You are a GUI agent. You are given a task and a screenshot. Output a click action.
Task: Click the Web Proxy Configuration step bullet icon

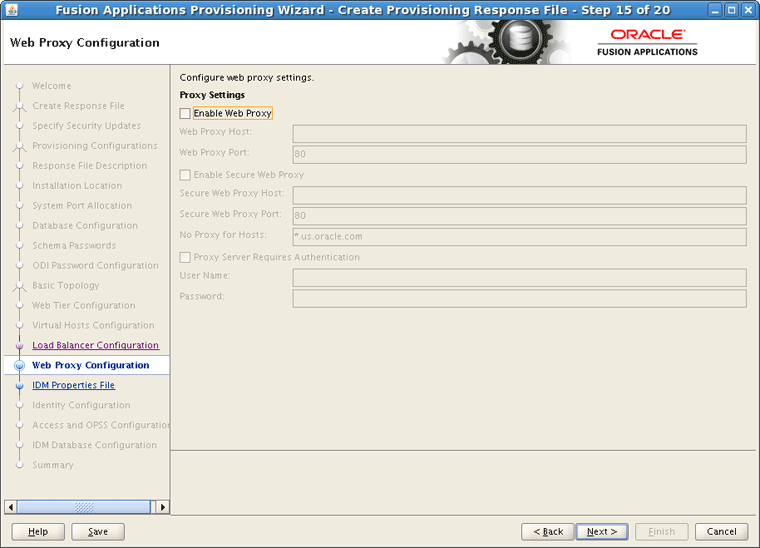(x=19, y=365)
